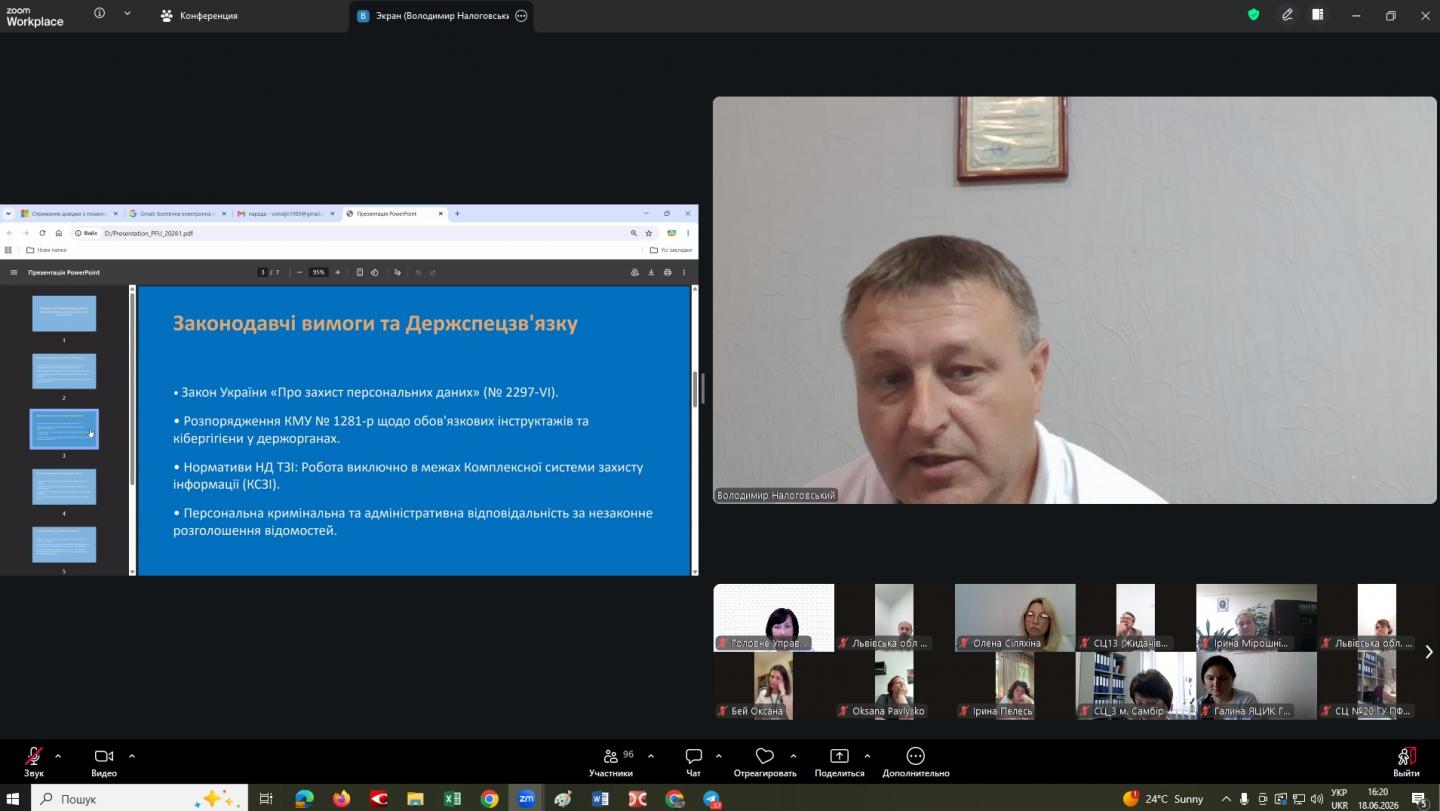Open the Дополнительно more options menu

click(915, 761)
